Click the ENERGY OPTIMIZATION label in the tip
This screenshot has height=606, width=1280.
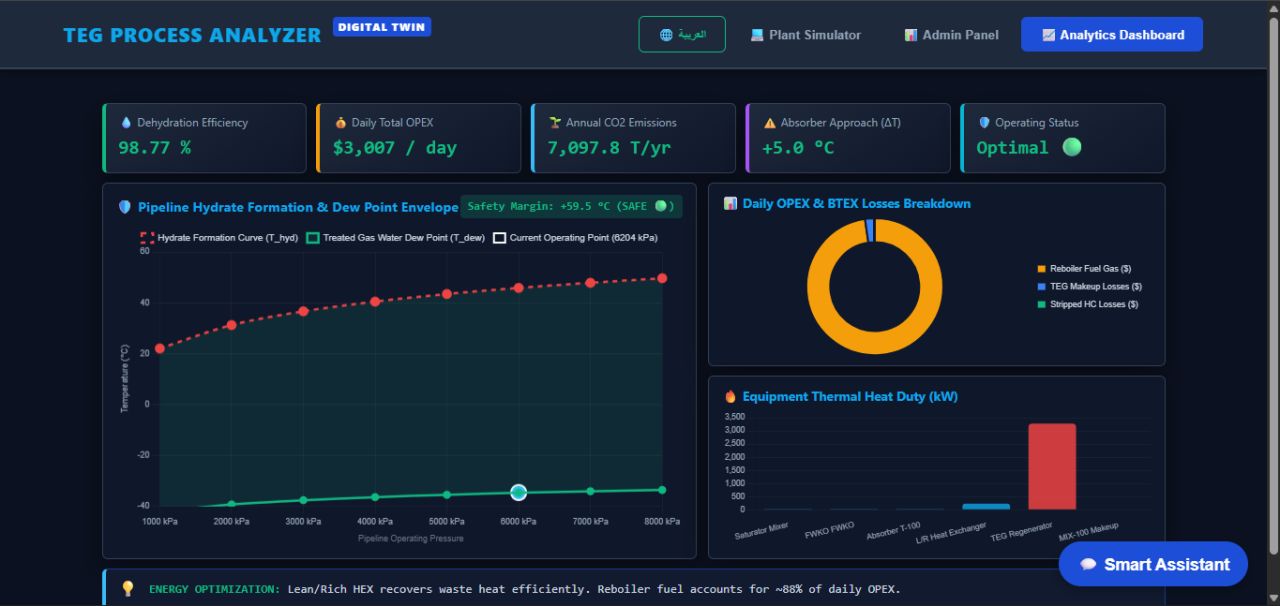tap(214, 589)
